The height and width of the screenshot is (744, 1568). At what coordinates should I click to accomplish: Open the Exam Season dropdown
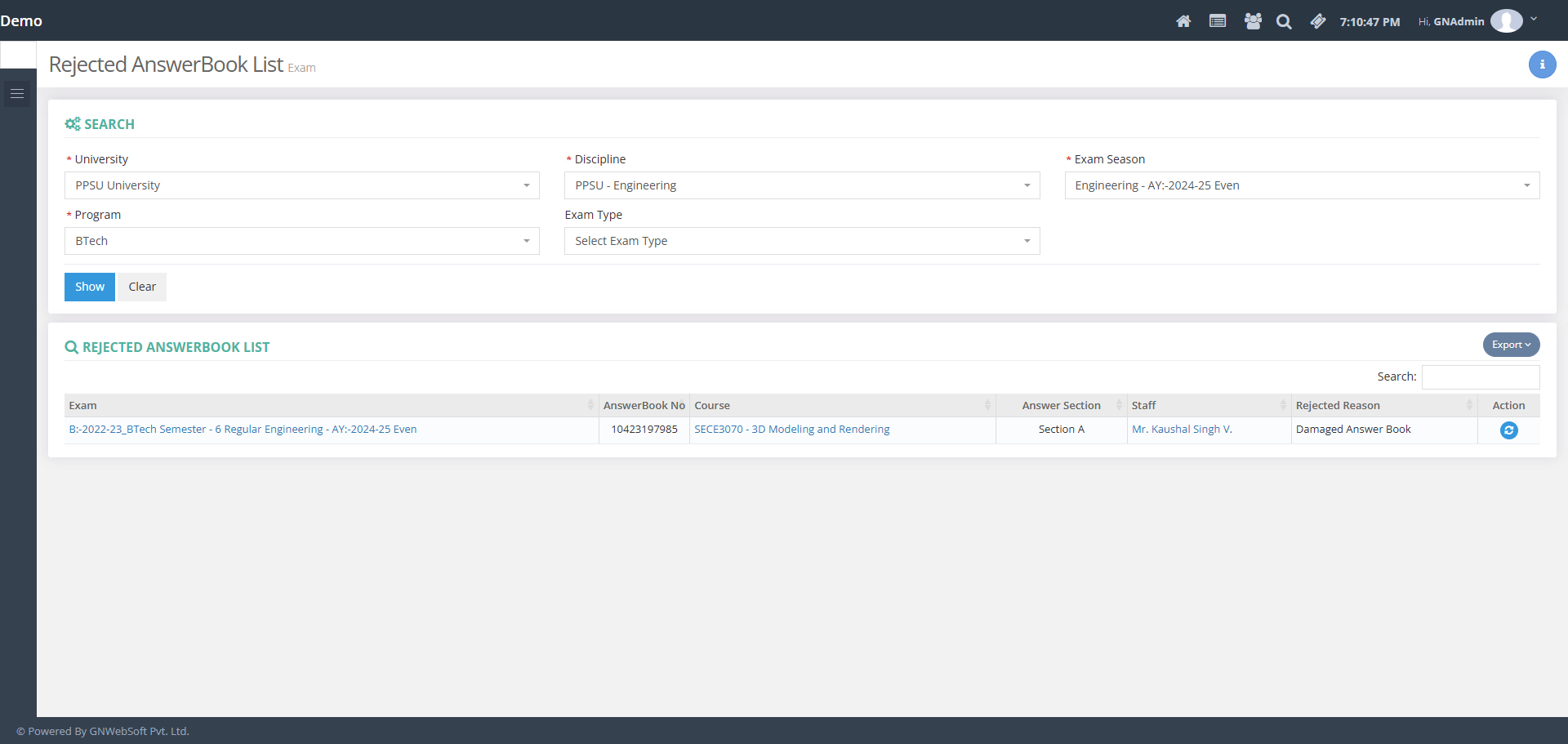[1301, 185]
